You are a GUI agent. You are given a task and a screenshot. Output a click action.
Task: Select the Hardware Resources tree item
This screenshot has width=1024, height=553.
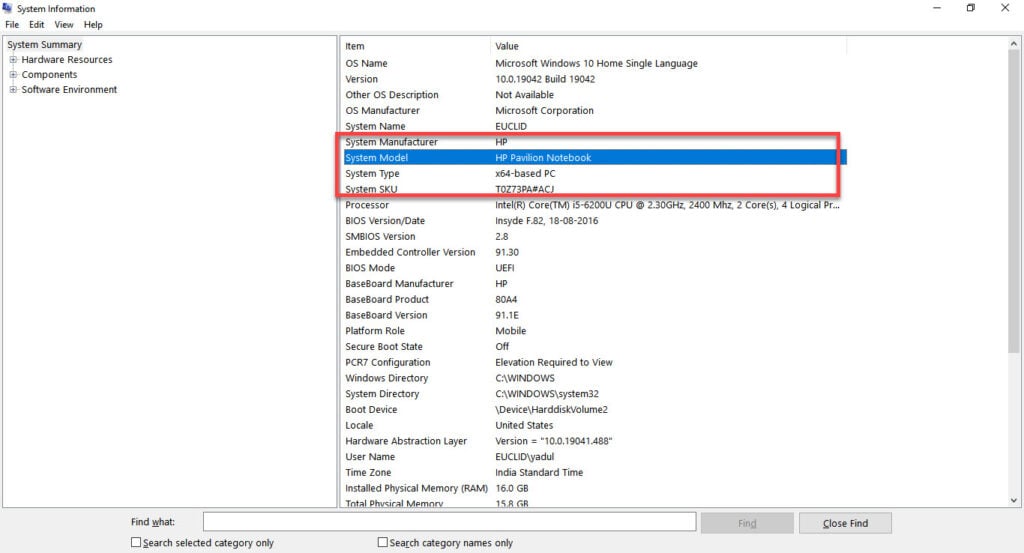(67, 59)
